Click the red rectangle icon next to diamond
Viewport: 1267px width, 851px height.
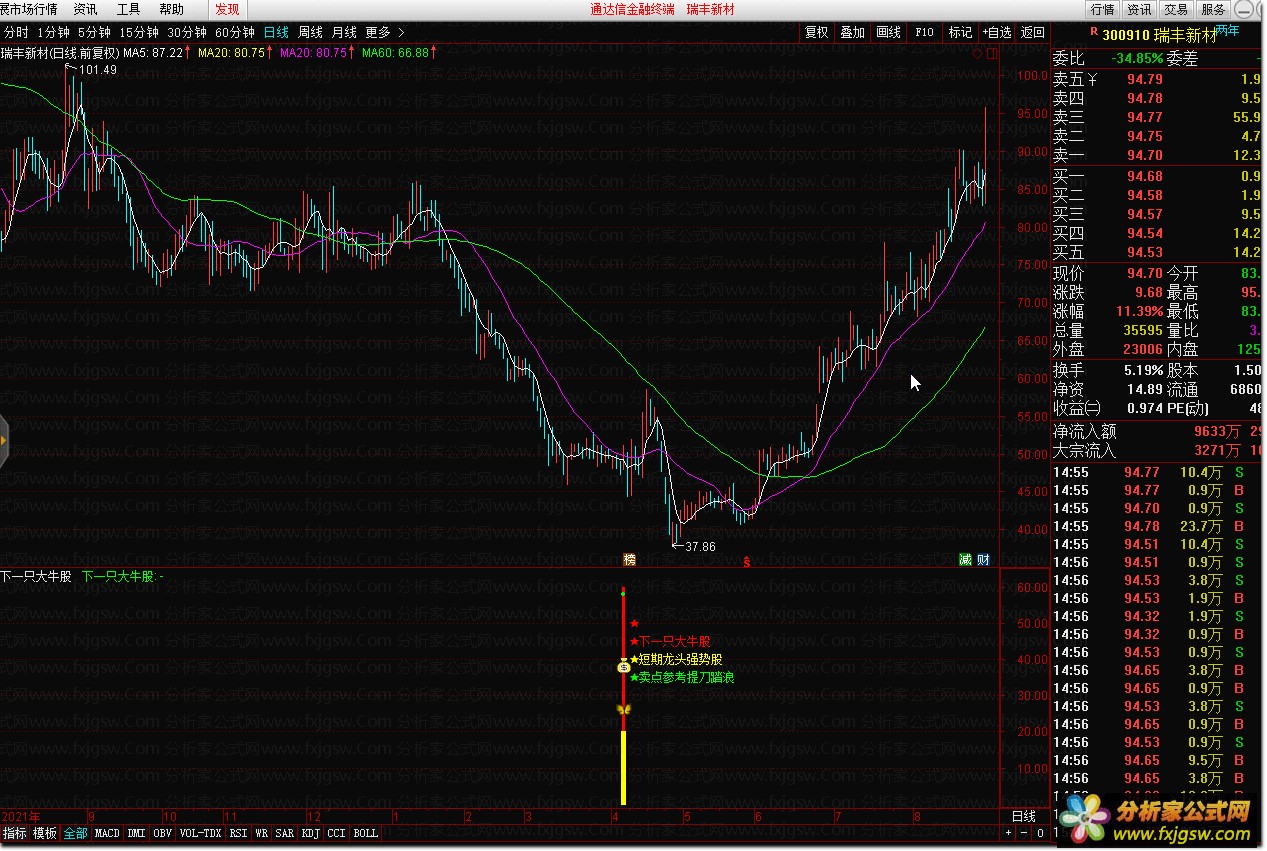pos(991,54)
